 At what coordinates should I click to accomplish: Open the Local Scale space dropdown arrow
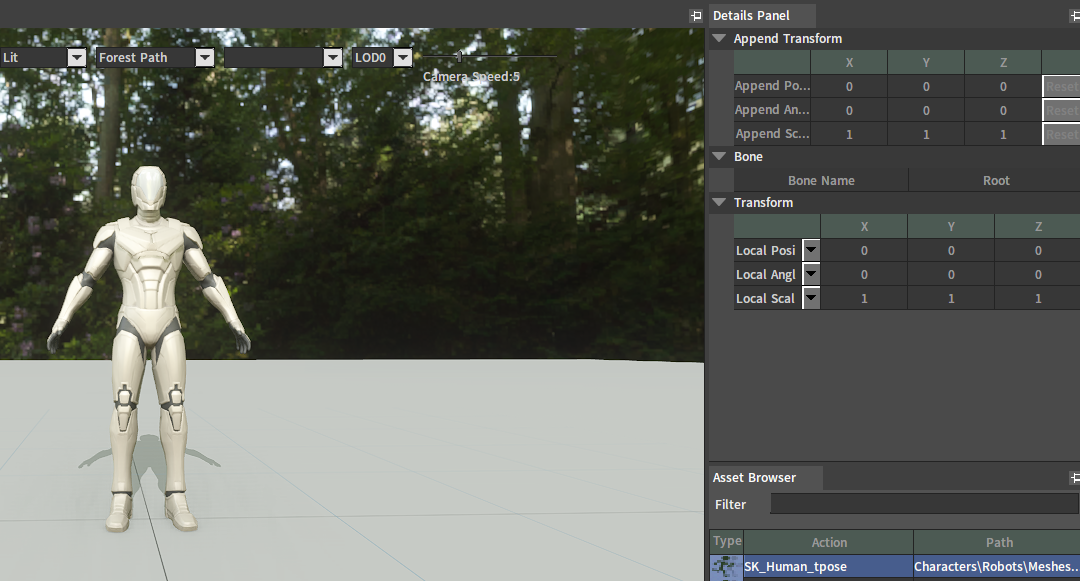(x=811, y=298)
